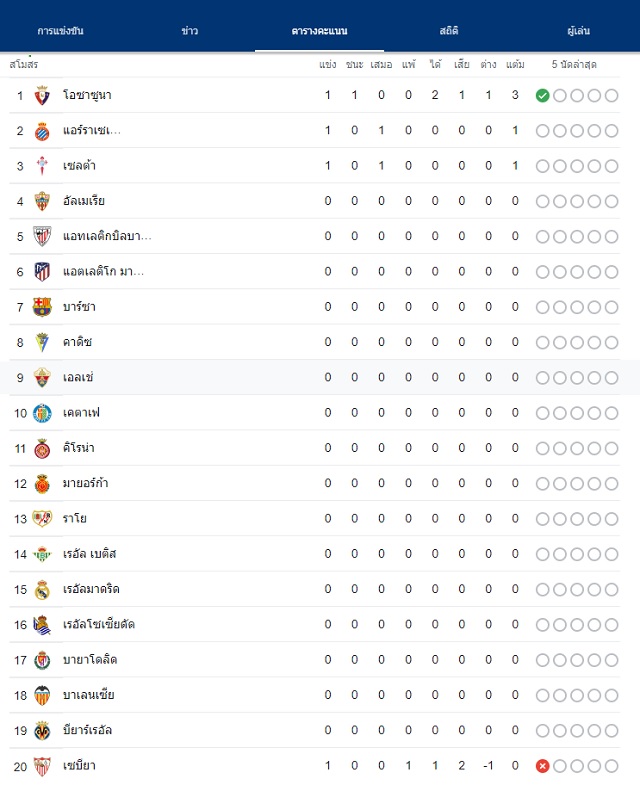Click the Osasuna club crest

42,95
